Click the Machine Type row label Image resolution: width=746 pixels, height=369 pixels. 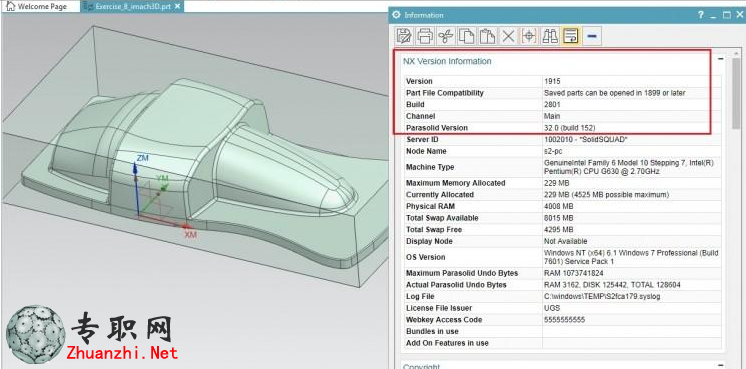tap(430, 167)
